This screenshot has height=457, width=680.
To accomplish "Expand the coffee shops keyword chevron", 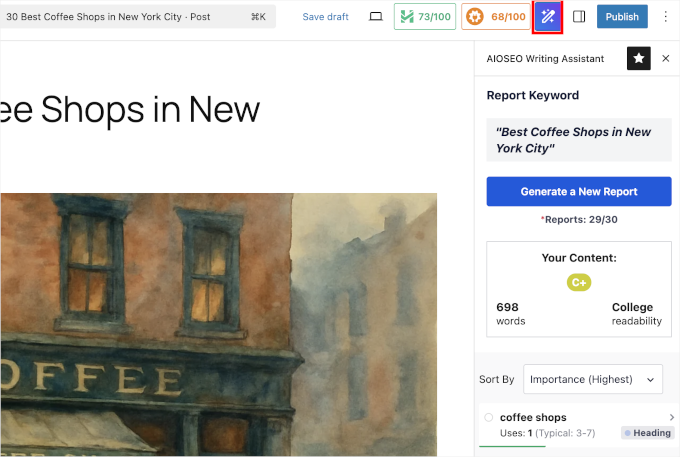I will 671,417.
